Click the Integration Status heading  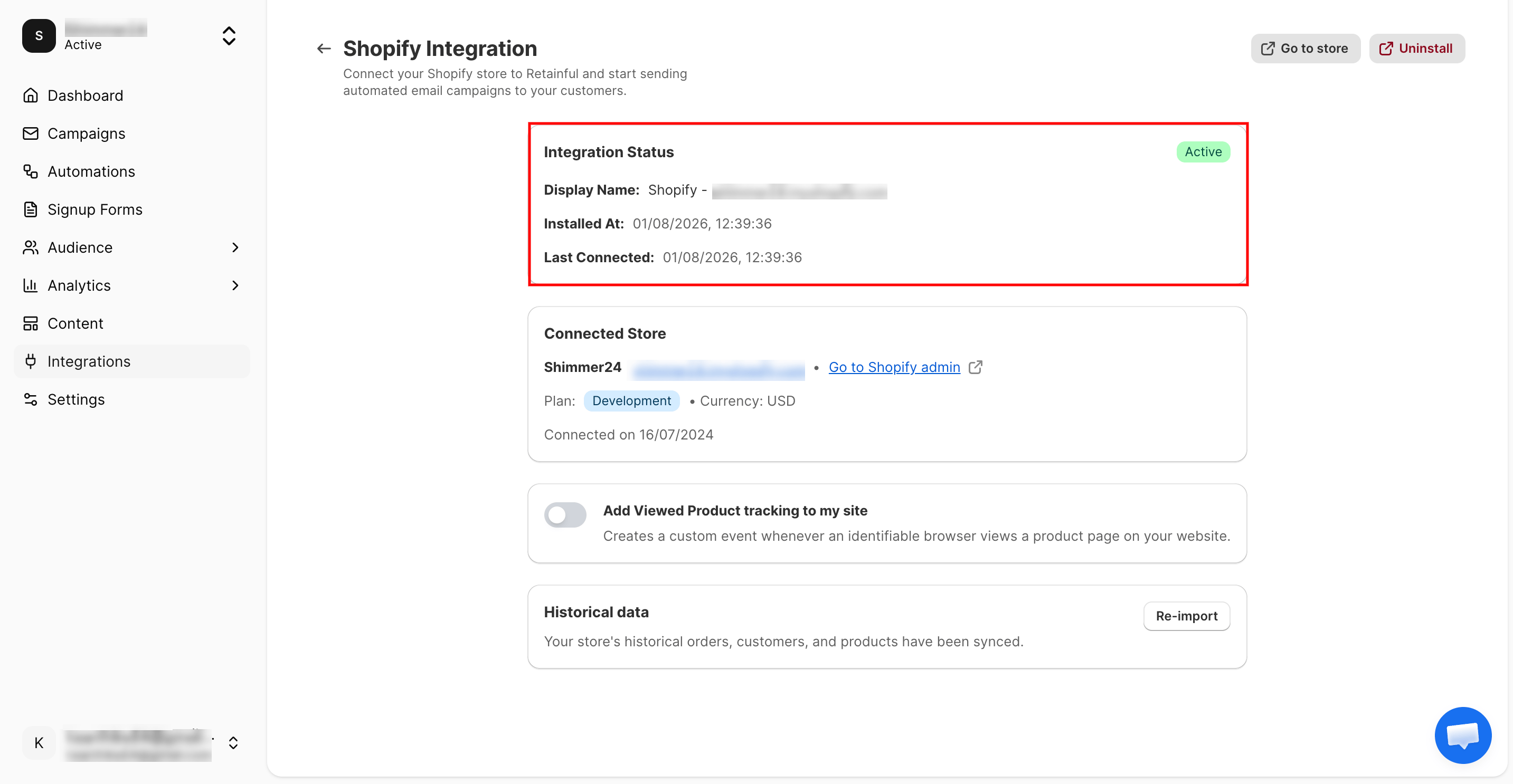point(609,152)
